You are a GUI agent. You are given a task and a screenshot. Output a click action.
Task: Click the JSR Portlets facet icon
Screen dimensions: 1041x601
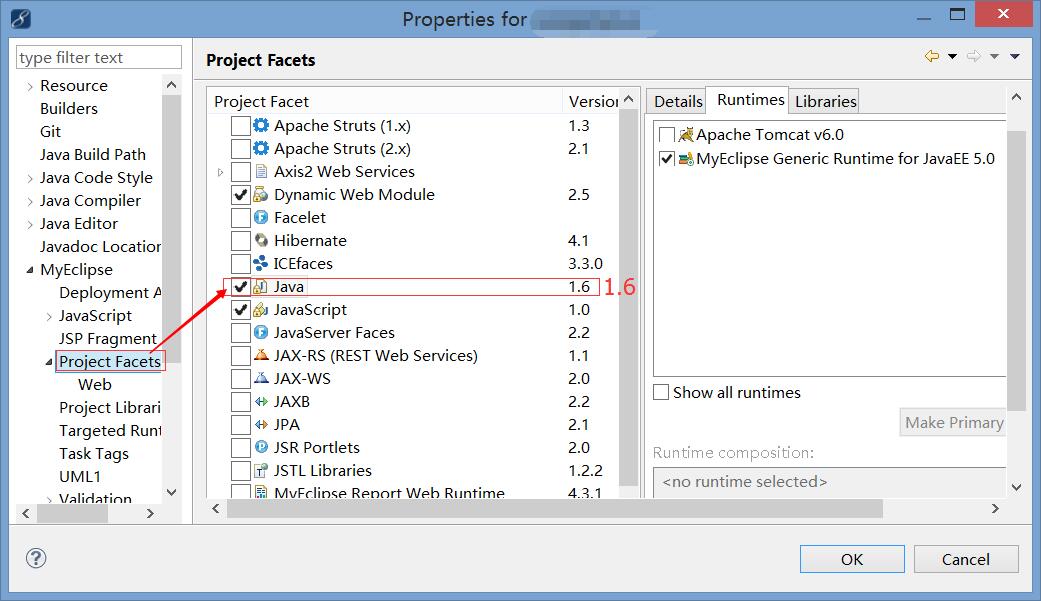click(261, 448)
